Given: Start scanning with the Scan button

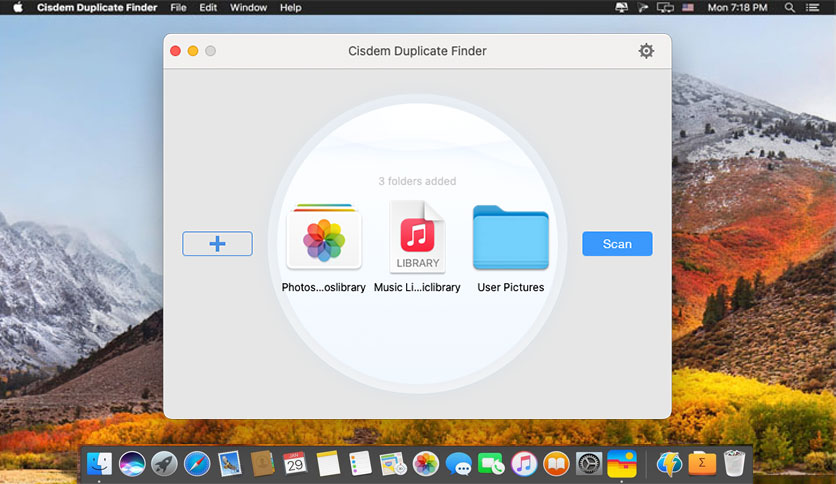Looking at the screenshot, I should pyautogui.click(x=617, y=244).
